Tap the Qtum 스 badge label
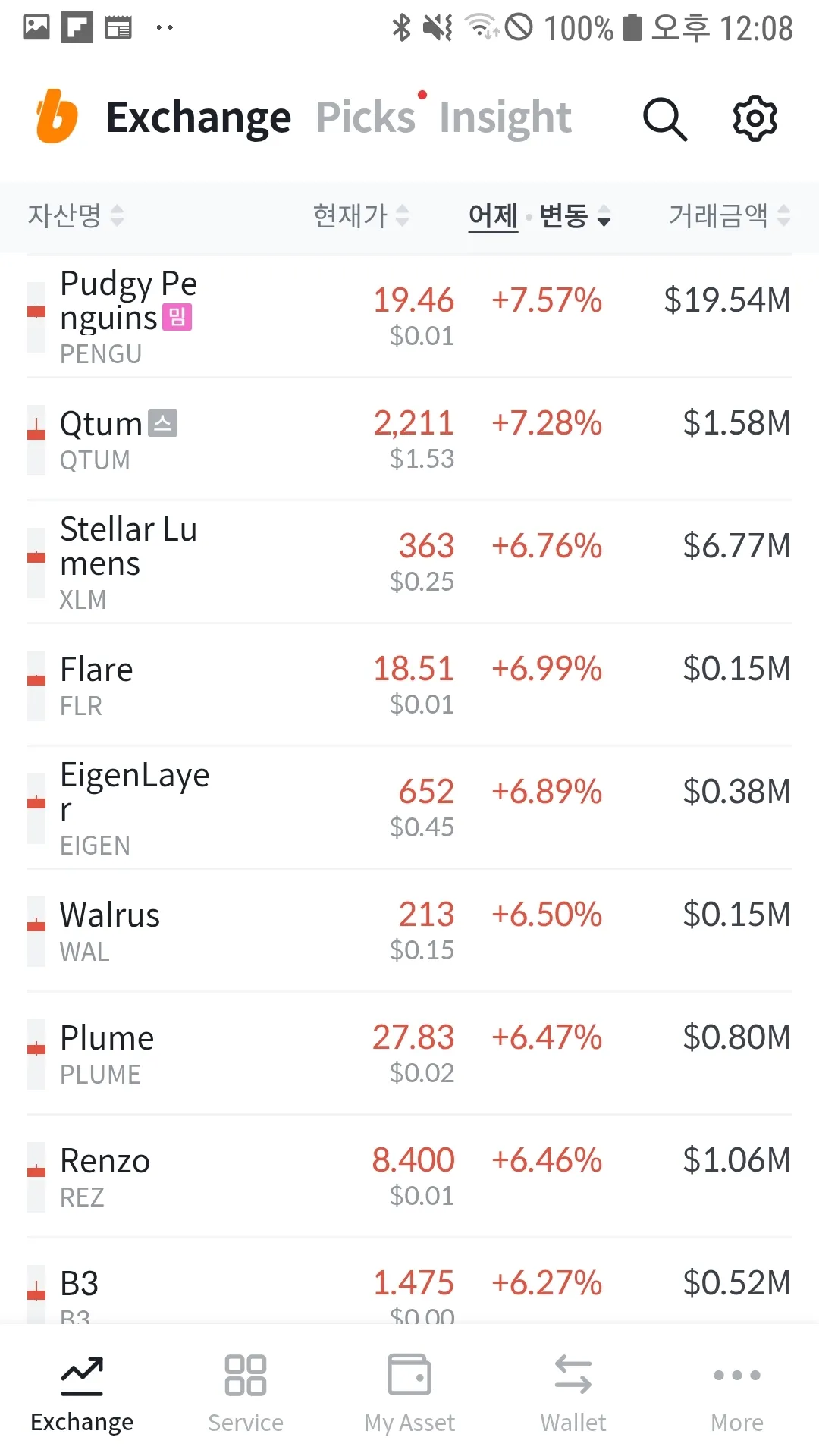Viewport: 819px width, 1456px height. click(x=162, y=423)
